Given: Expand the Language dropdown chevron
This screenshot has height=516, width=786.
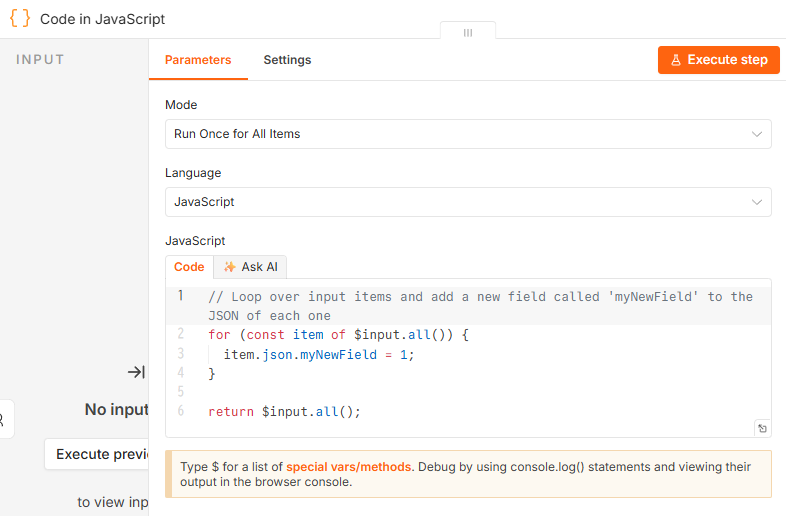Looking at the screenshot, I should [x=757, y=202].
